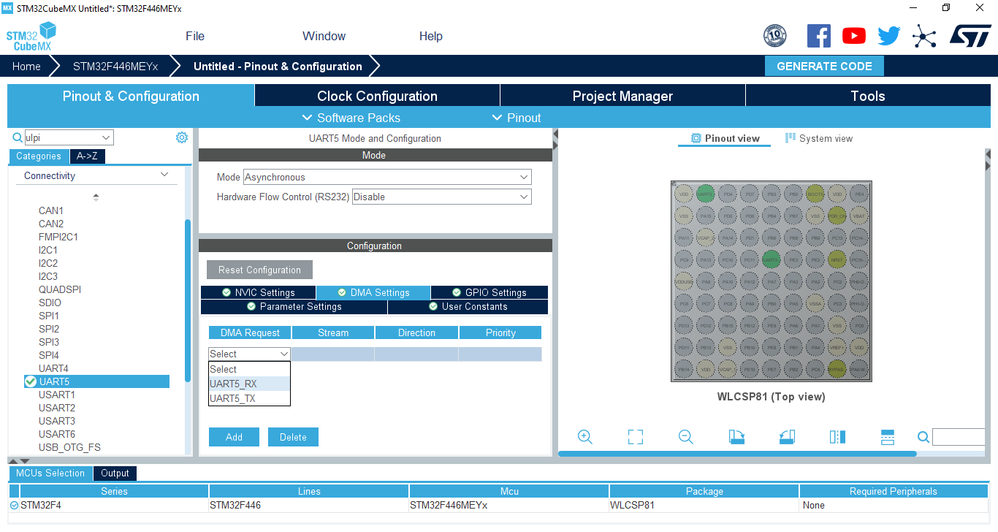The width and height of the screenshot is (998, 532).
Task: Open the Mode Asynchronous dropdown
Action: tap(387, 177)
